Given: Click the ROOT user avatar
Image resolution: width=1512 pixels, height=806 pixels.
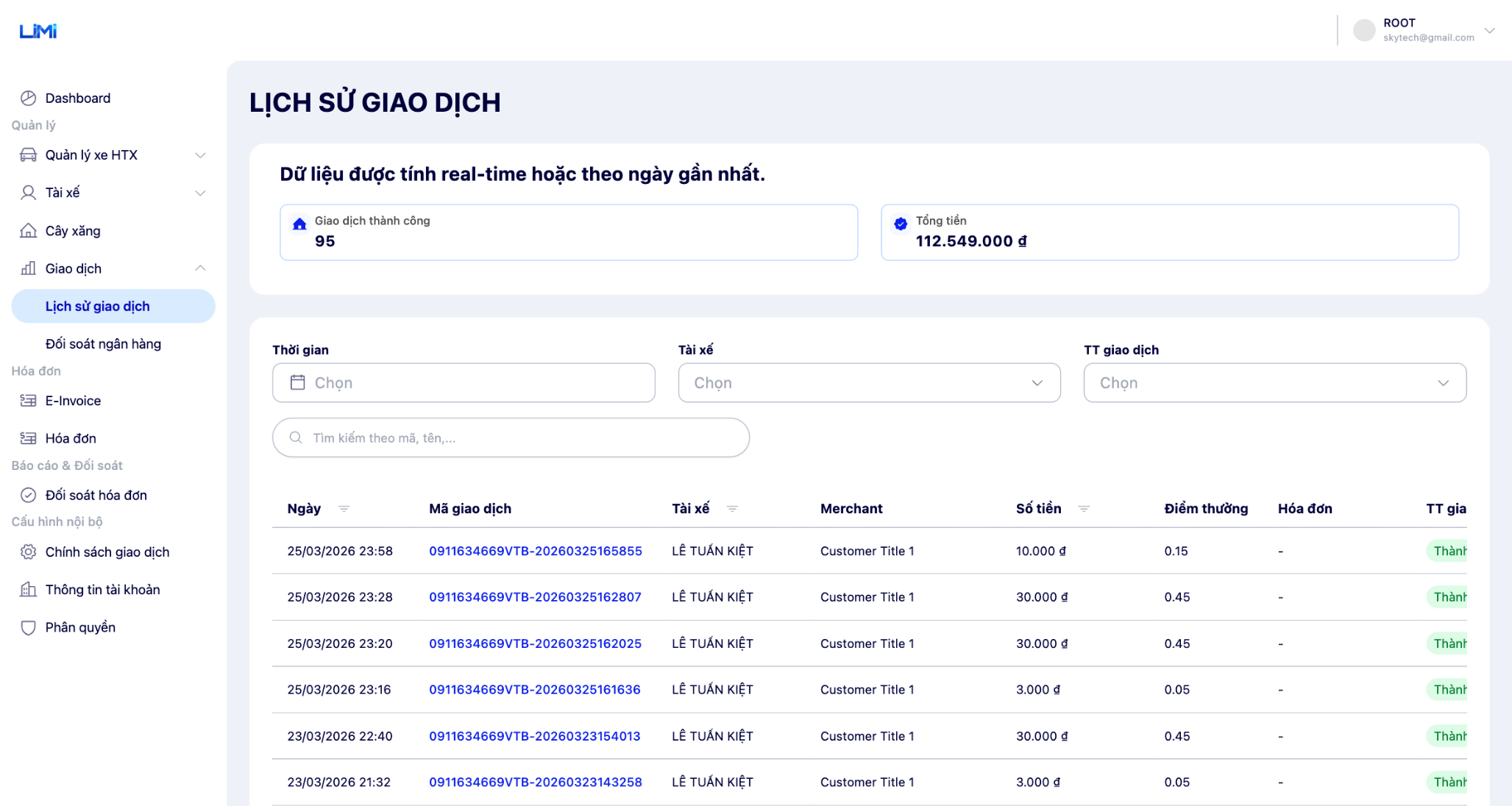Looking at the screenshot, I should pos(1364,30).
